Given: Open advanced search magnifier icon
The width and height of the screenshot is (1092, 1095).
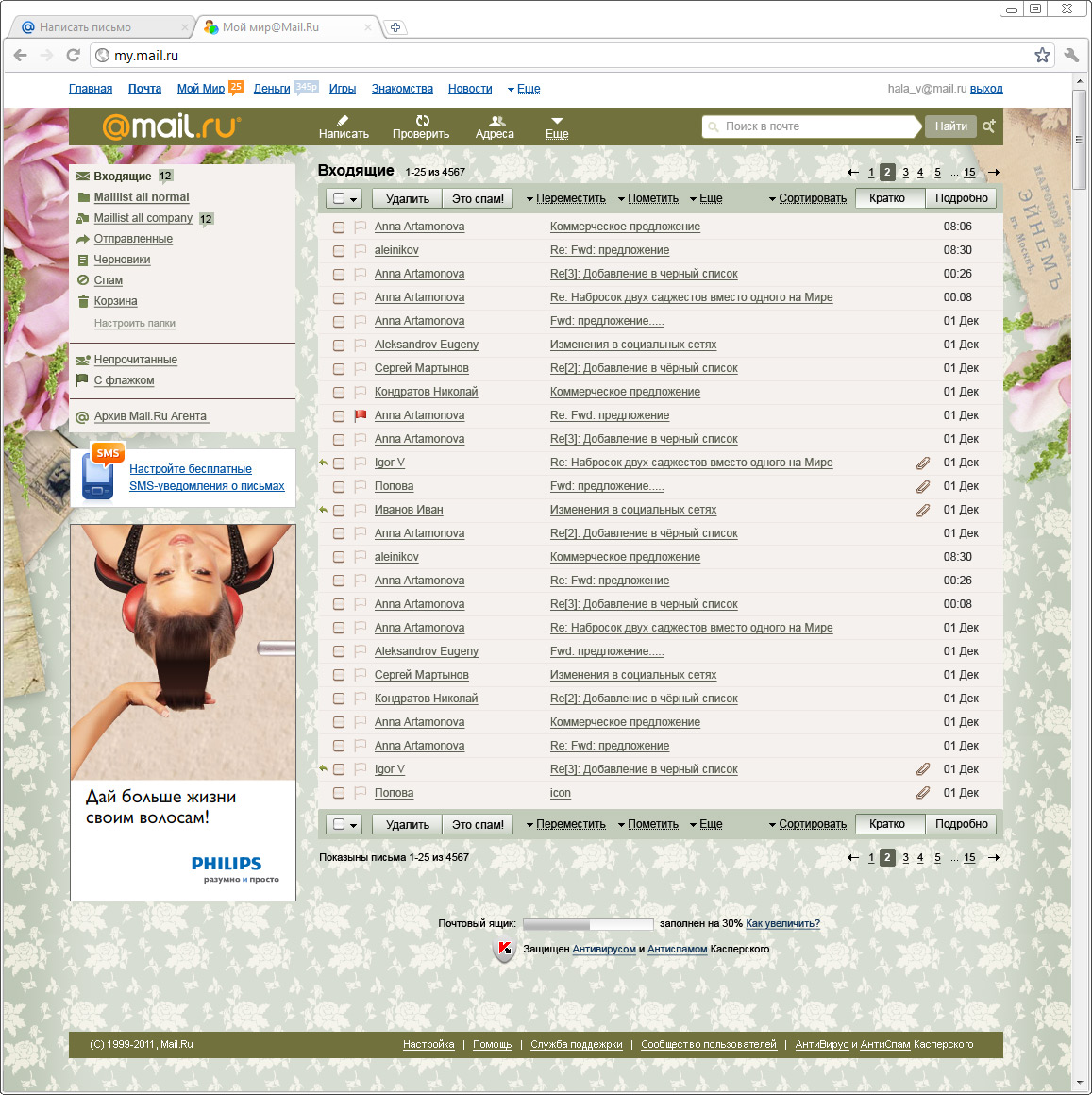Looking at the screenshot, I should coord(989,126).
